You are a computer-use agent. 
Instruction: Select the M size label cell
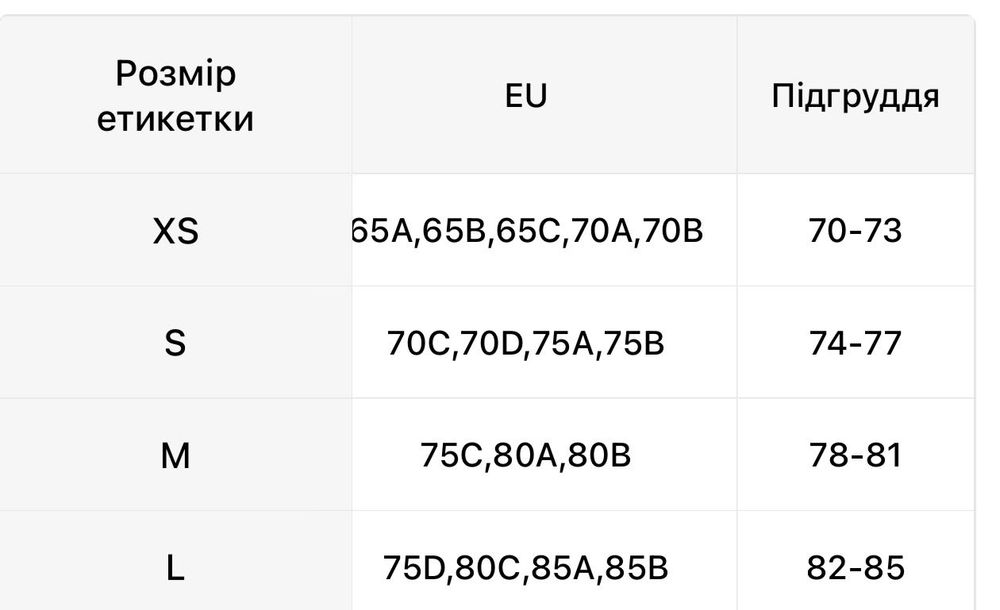pyautogui.click(x=175, y=456)
